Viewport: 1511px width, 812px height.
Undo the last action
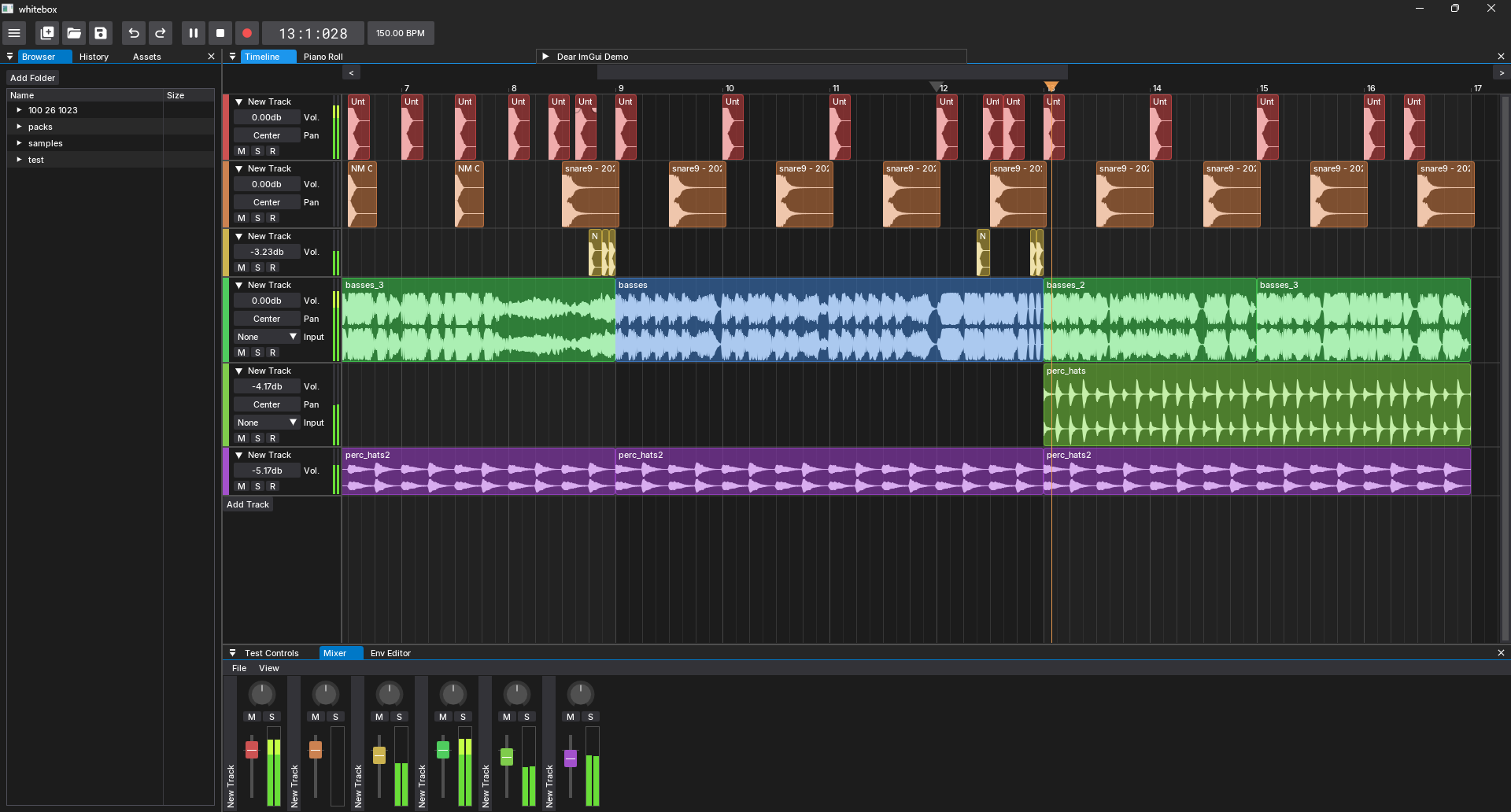click(x=134, y=33)
